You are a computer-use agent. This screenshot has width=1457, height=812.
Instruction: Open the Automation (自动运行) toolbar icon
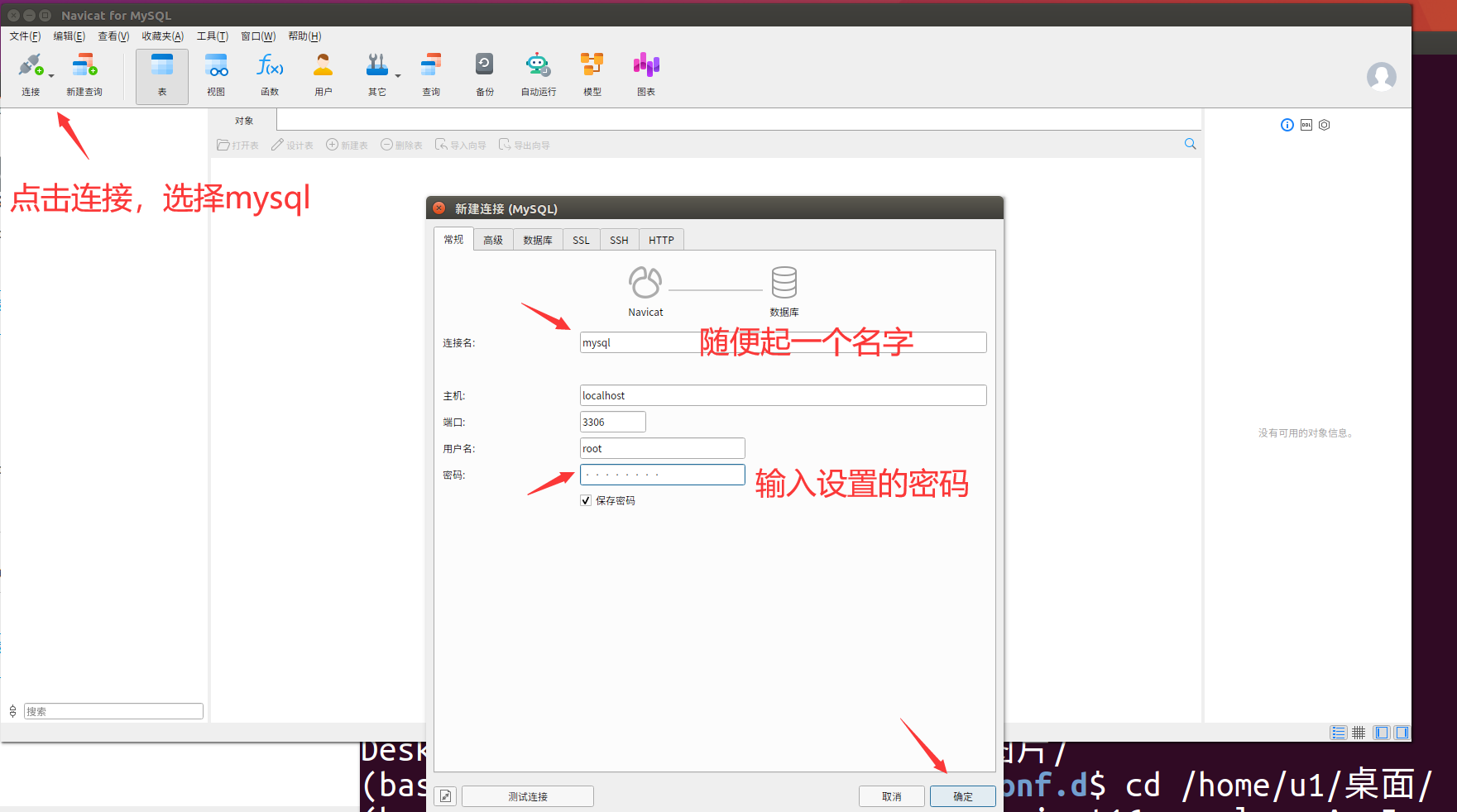pyautogui.click(x=539, y=74)
